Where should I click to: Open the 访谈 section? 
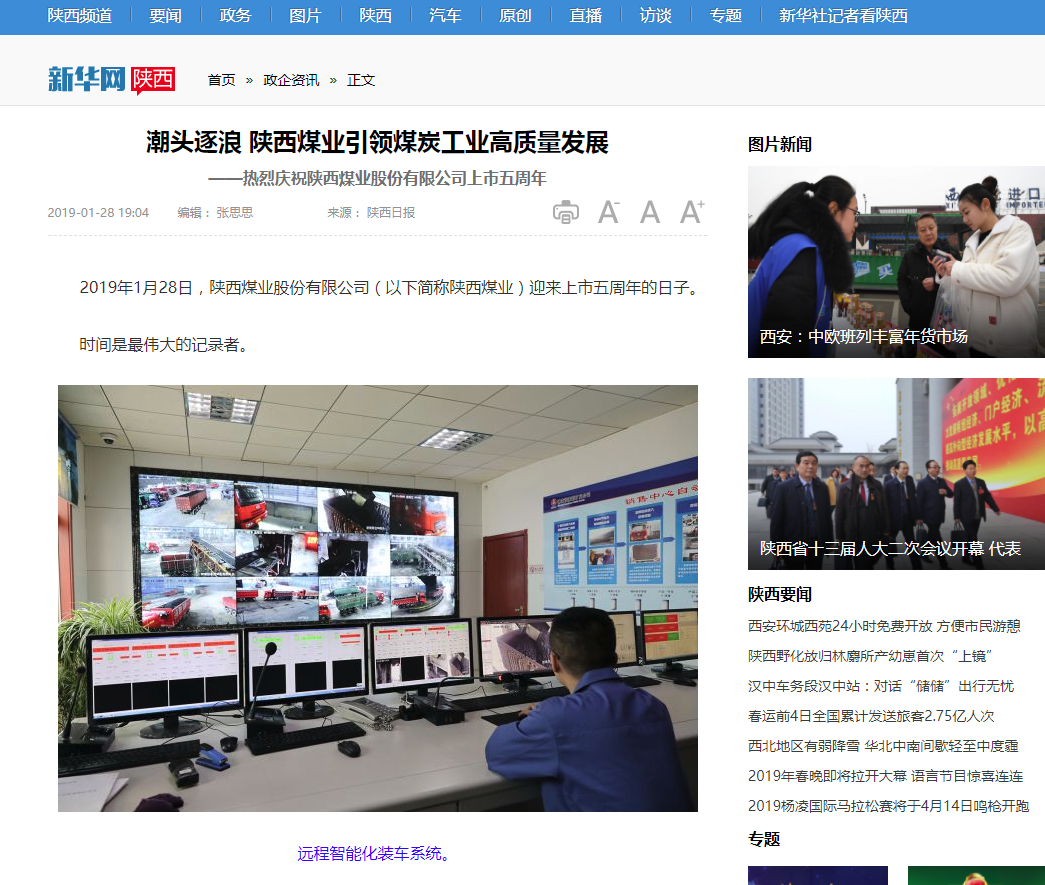point(656,15)
